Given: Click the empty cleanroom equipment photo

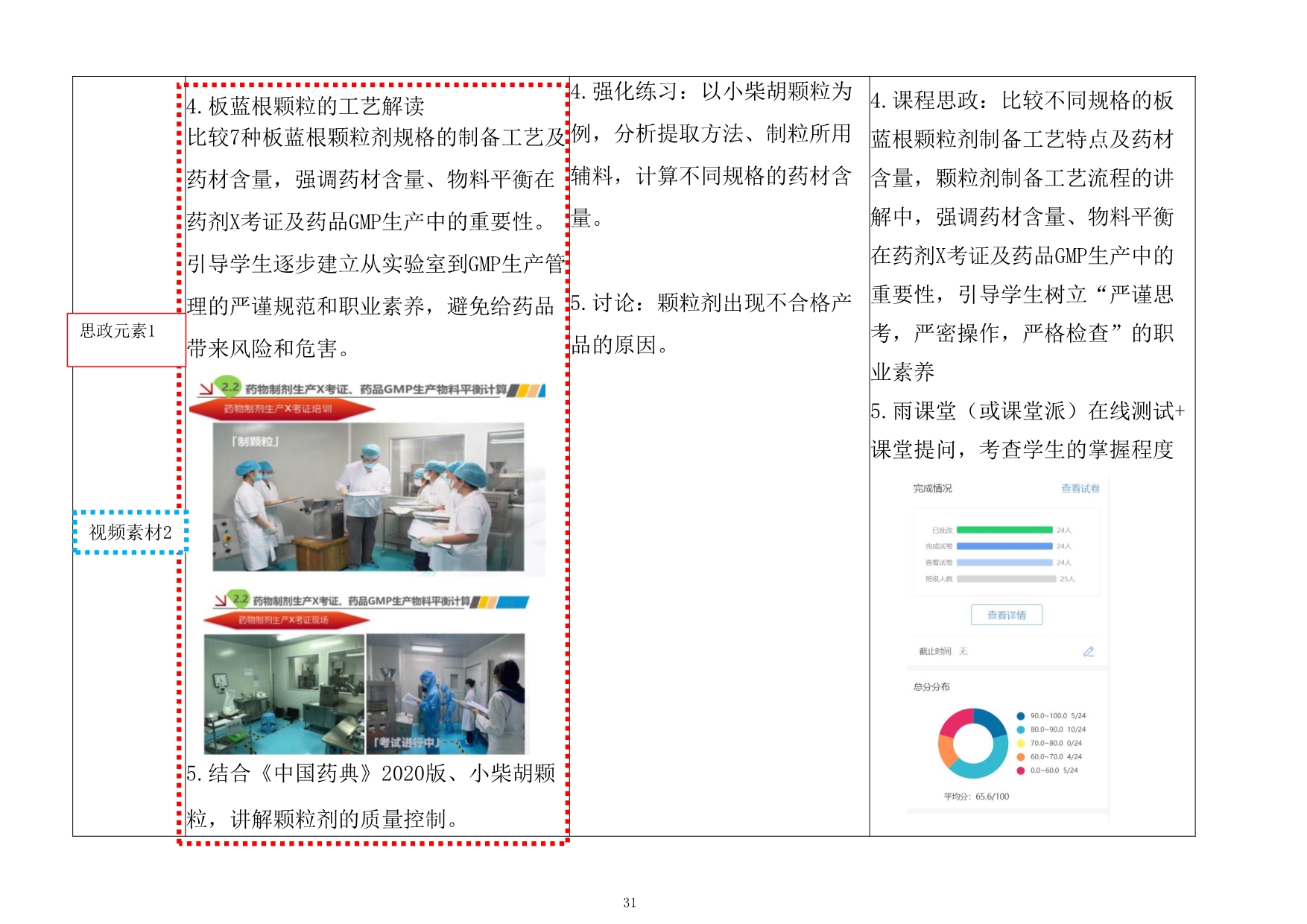Looking at the screenshot, I should [284, 693].
